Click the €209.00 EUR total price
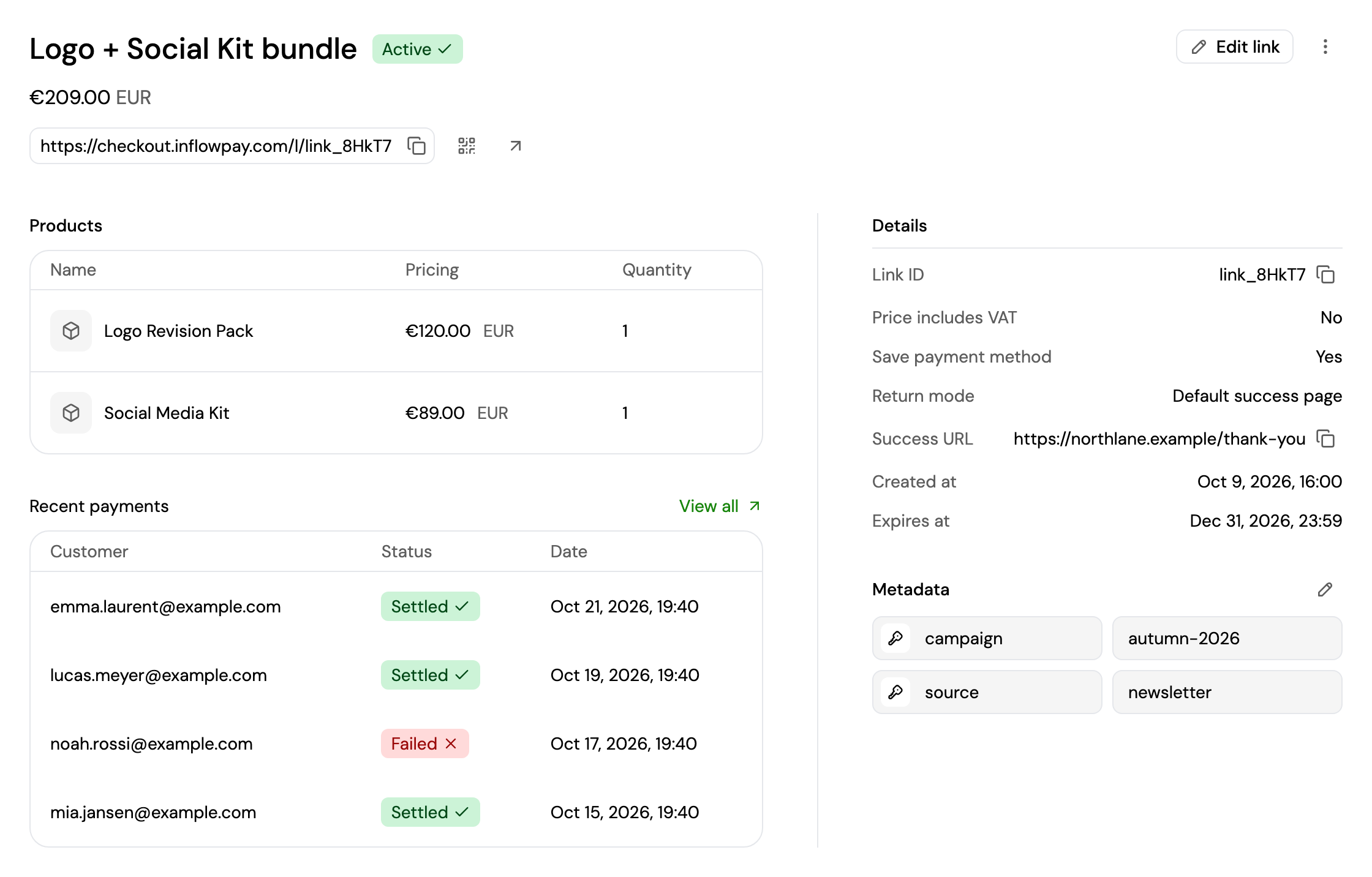This screenshot has width=1372, height=877. tap(90, 97)
